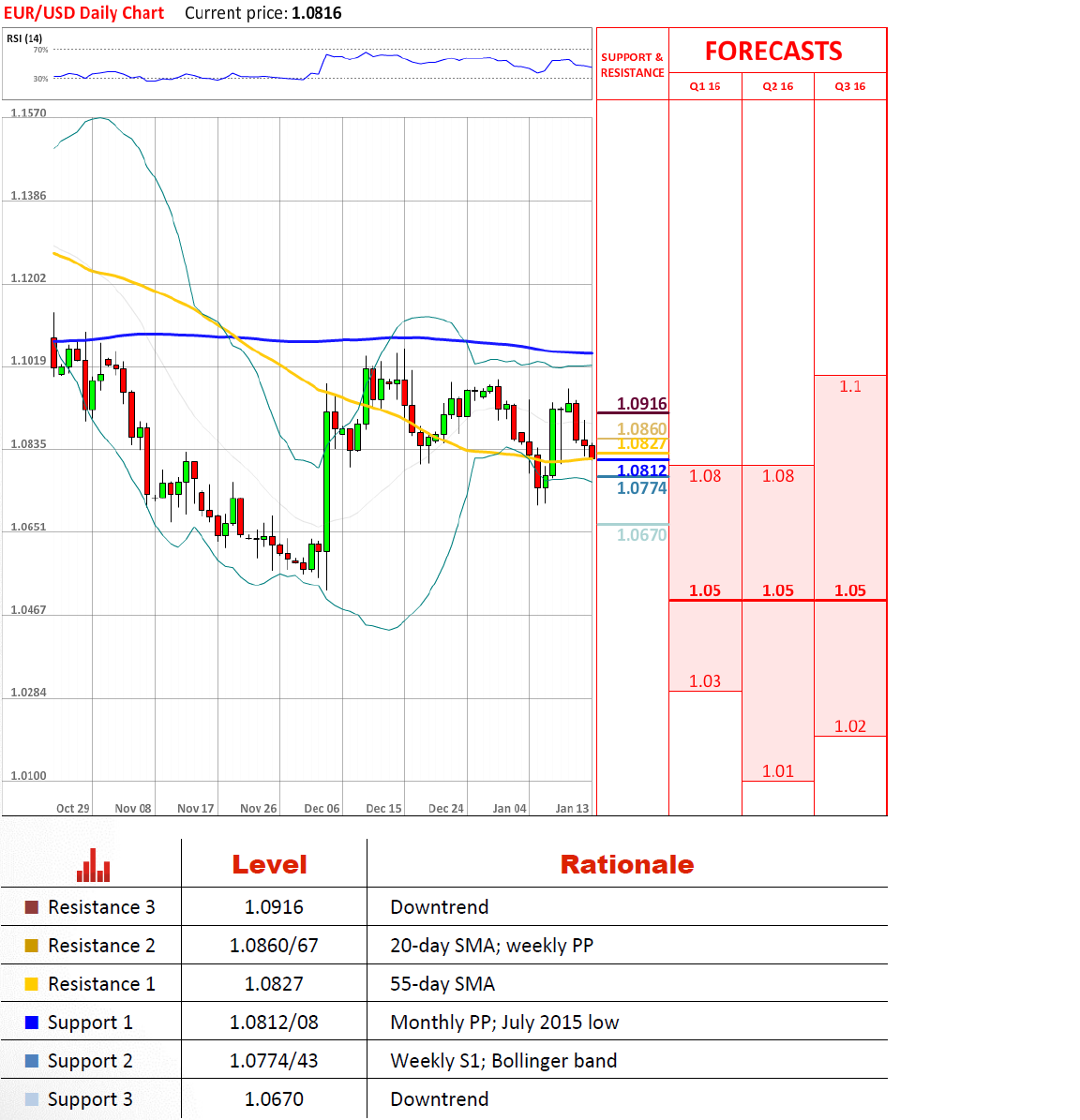Click the 1.1202 price axis label
This screenshot has width=1080, height=1120.
pyautogui.click(x=28, y=278)
